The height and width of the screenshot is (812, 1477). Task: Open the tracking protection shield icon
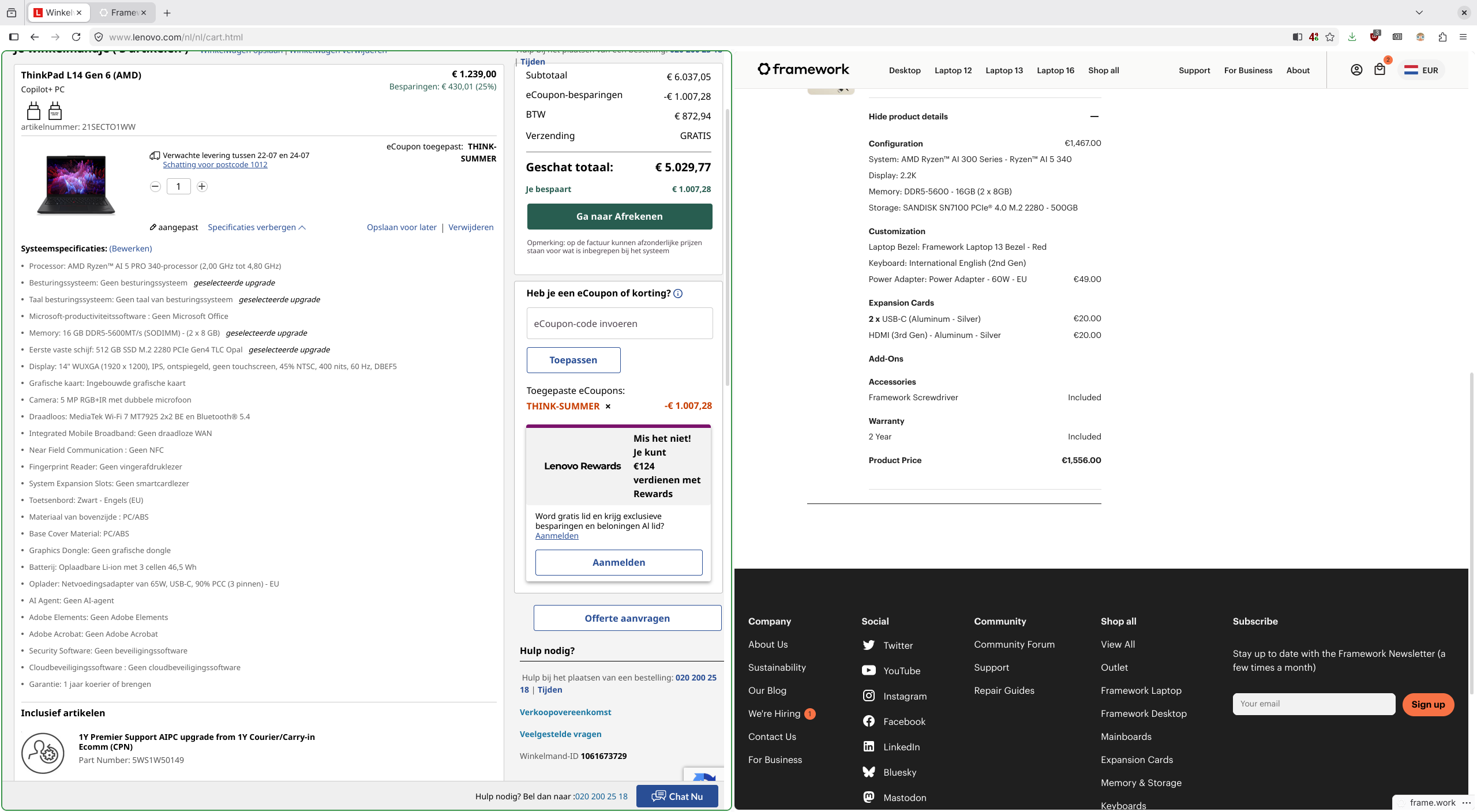click(x=99, y=37)
